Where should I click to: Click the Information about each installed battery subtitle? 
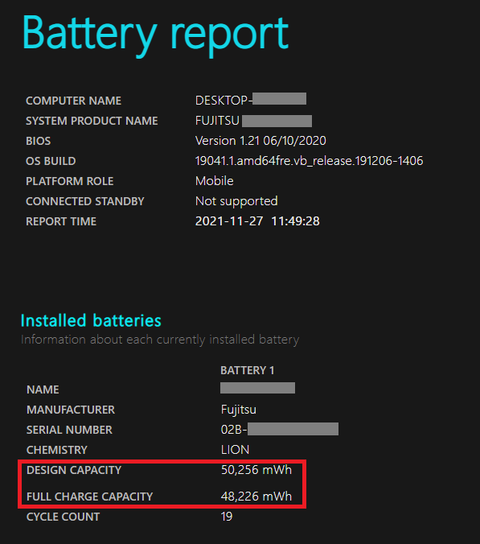[160, 339]
